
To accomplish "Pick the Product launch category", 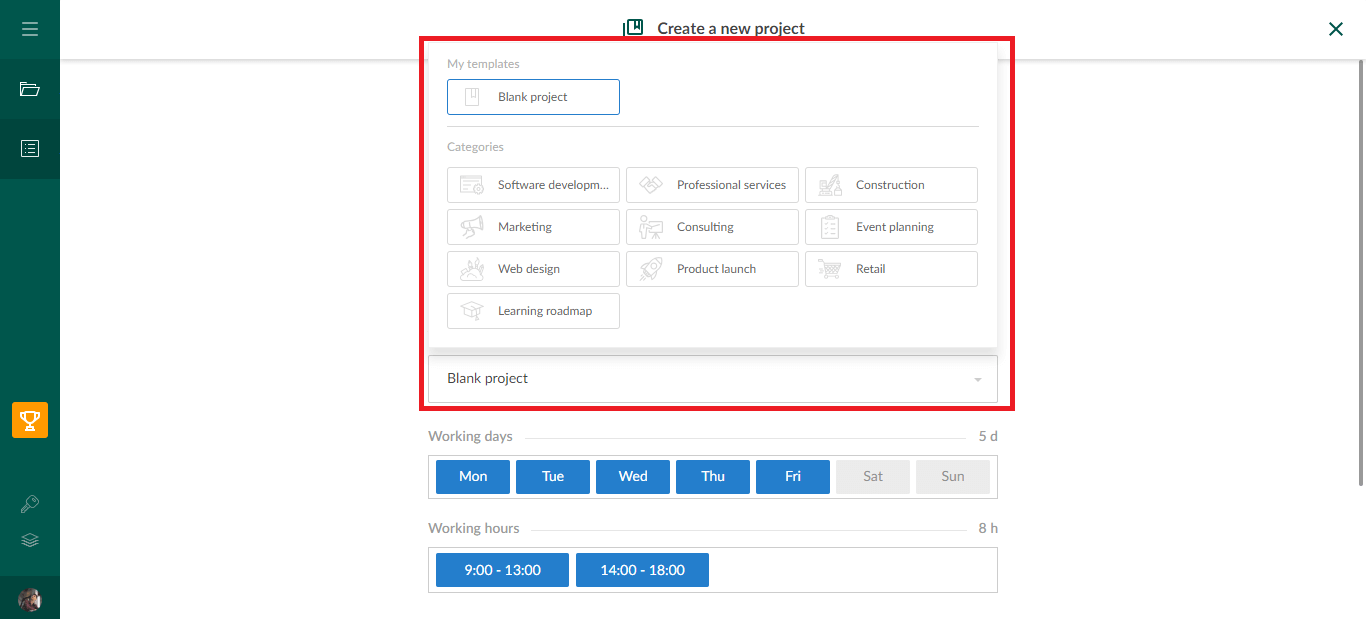I will coord(712,269).
